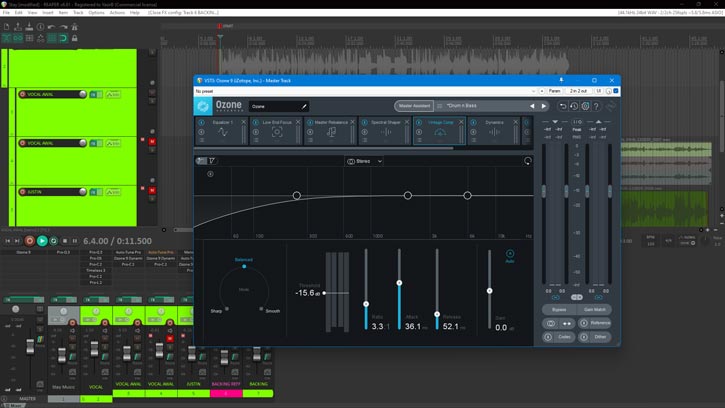Toggle grid lines toolbar icon
725x408 pixels.
[x=52, y=38]
